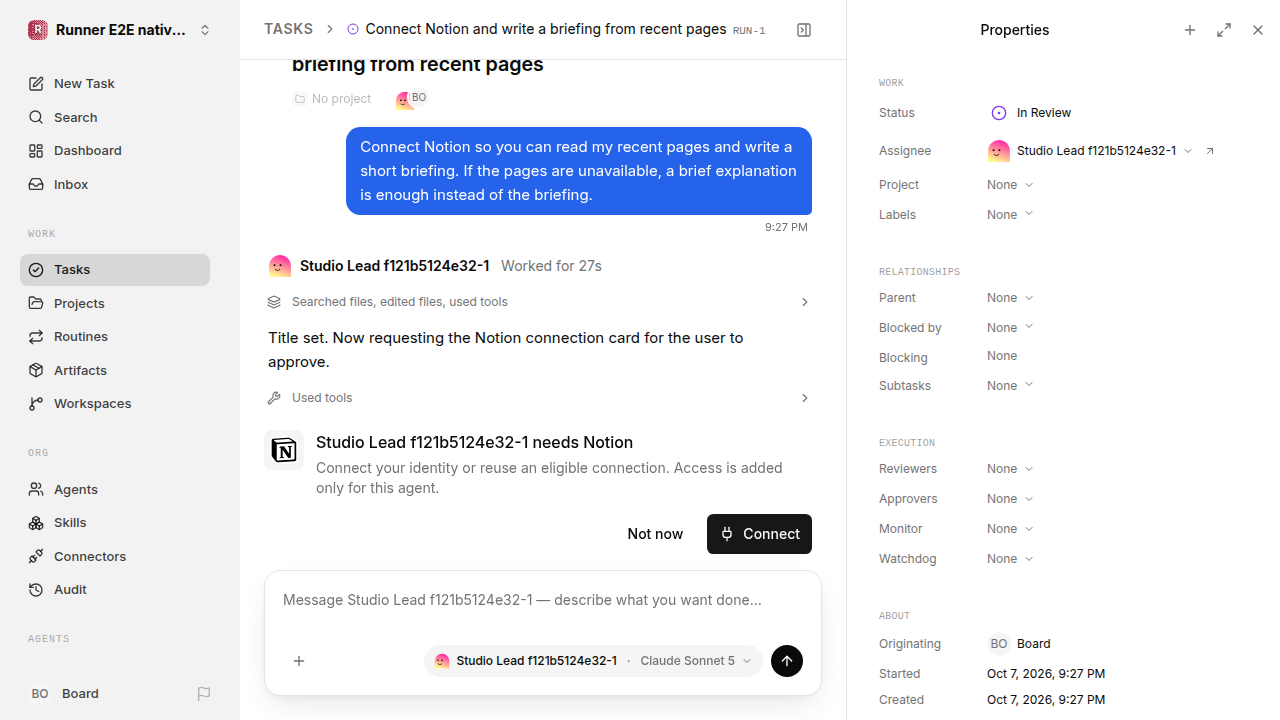Expand the Used tools row

tap(539, 398)
